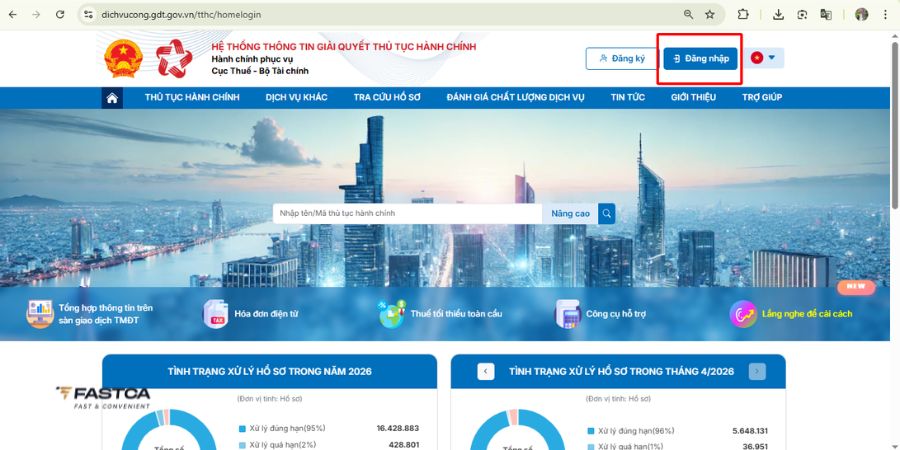Click the screenshot capture extension icon
The image size is (900, 450).
(x=802, y=14)
